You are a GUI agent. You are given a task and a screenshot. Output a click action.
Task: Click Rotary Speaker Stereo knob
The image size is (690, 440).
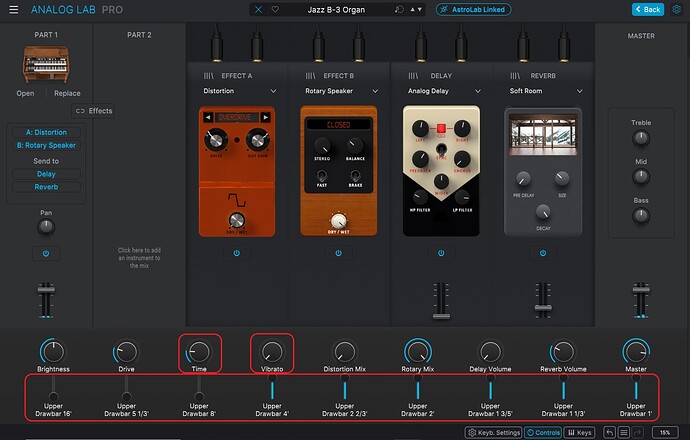[x=322, y=146]
